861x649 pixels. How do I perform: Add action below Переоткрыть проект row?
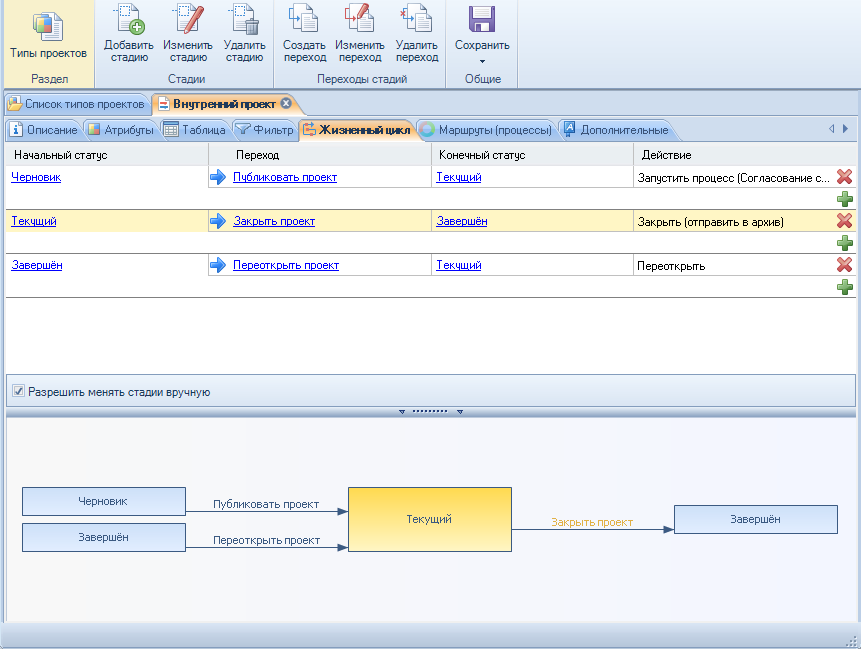tap(845, 287)
